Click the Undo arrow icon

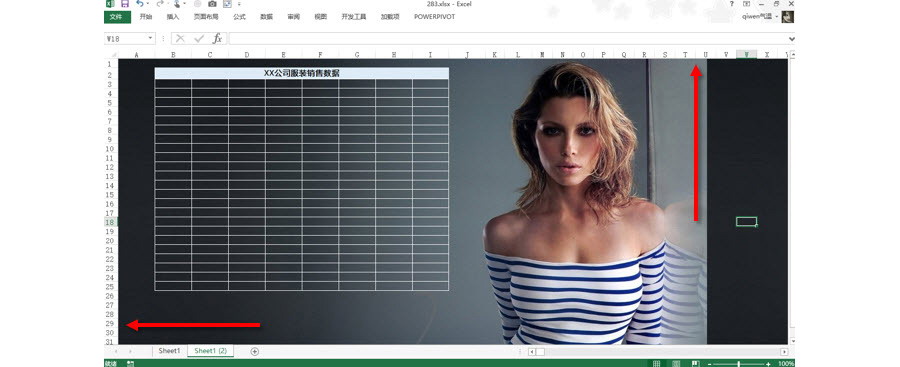139,3
